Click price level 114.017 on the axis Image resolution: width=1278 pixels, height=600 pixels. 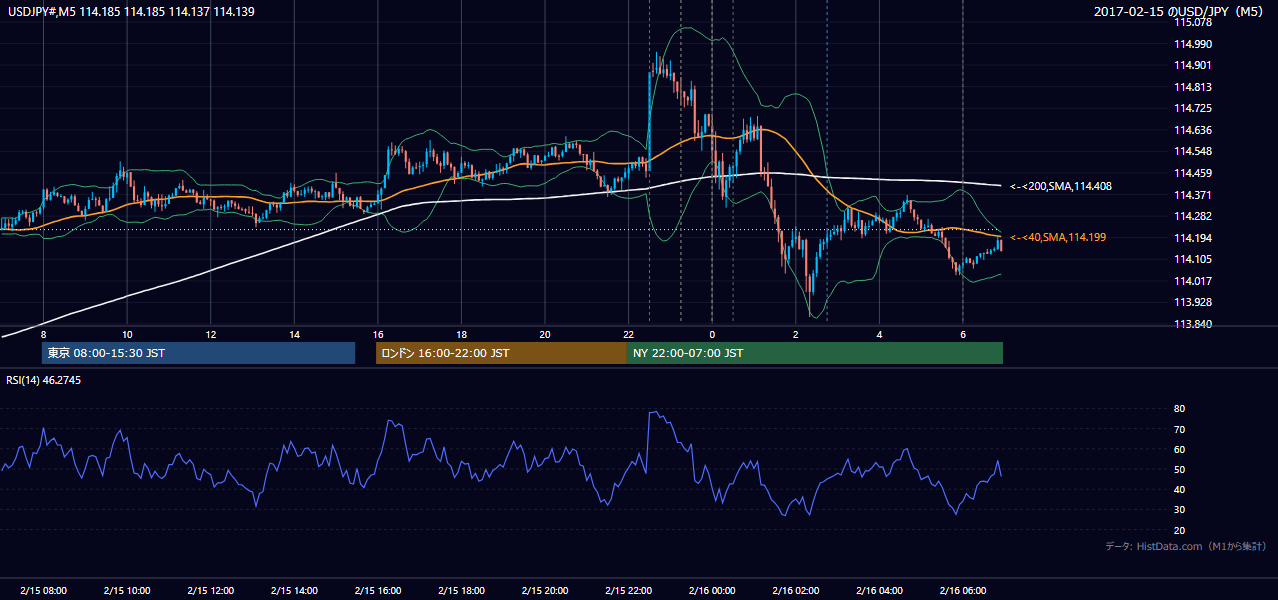1193,281
